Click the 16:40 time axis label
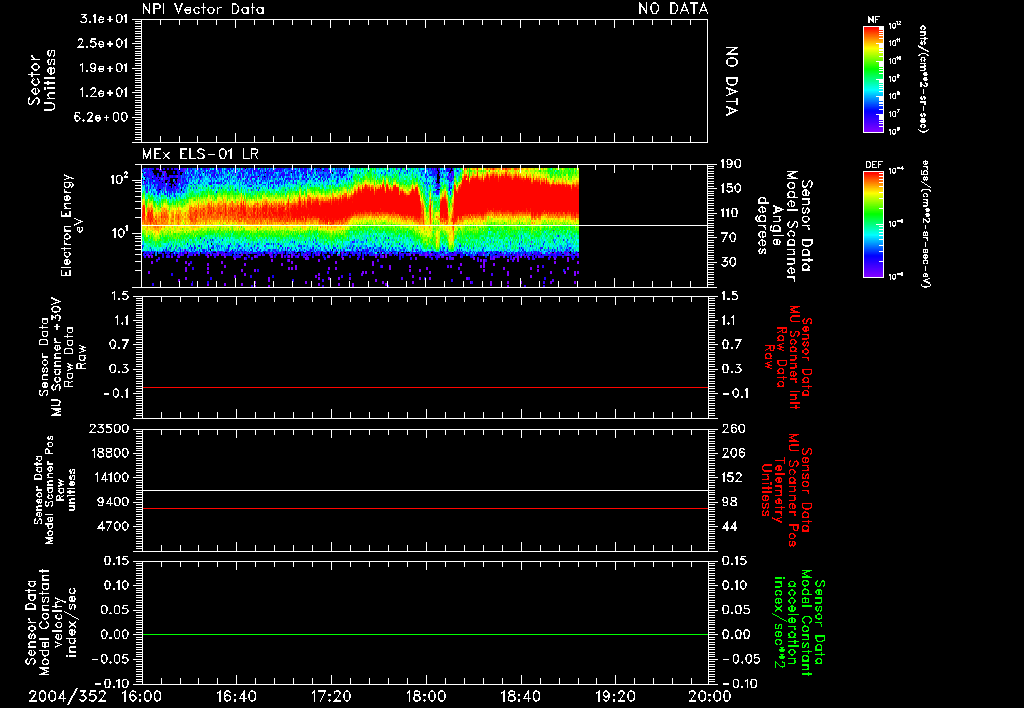This screenshot has height=708, width=1024. coord(236,696)
